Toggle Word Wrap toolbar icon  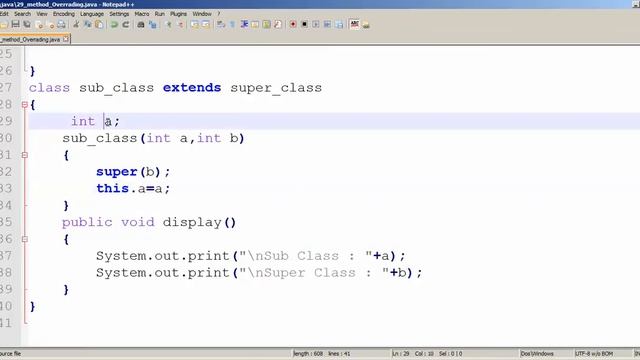221,24
